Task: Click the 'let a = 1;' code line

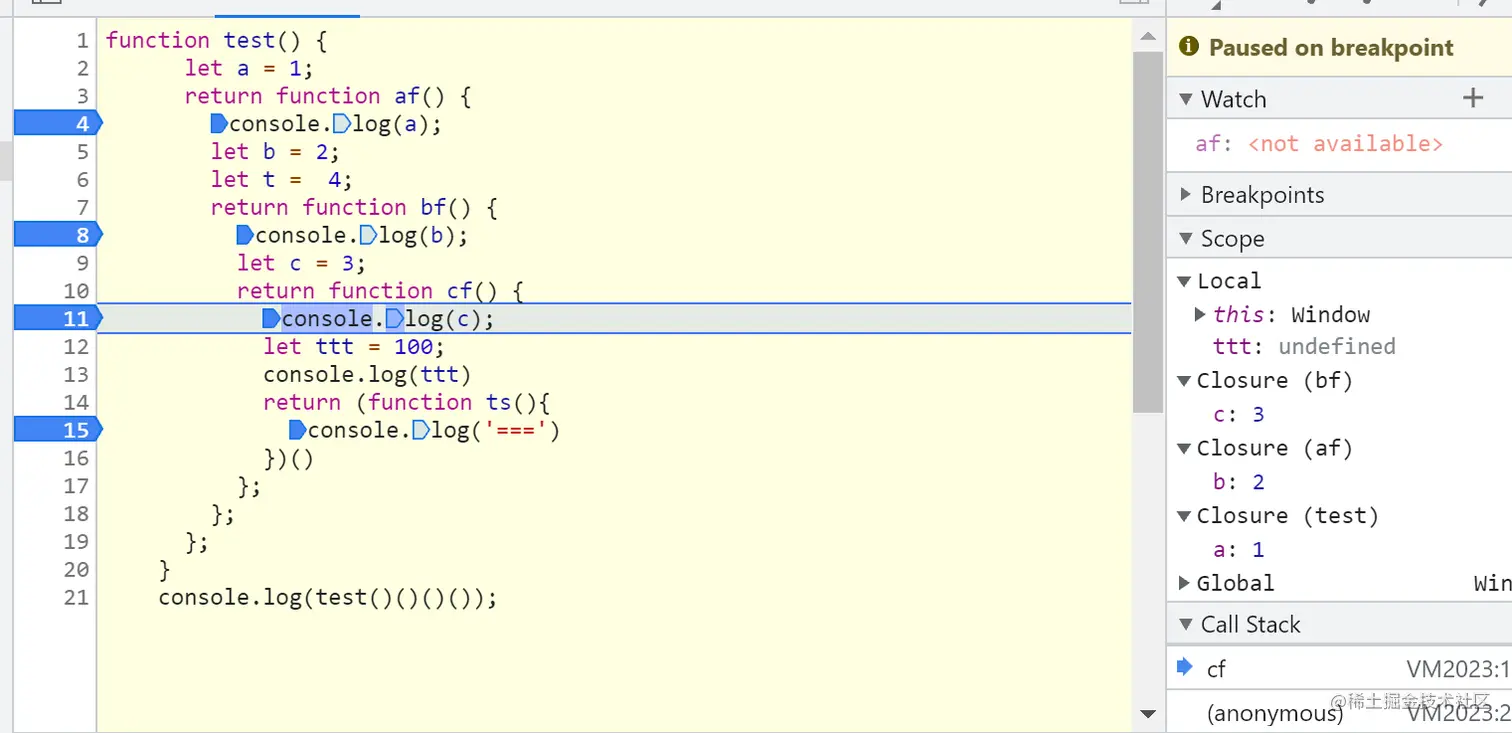Action: point(249,68)
